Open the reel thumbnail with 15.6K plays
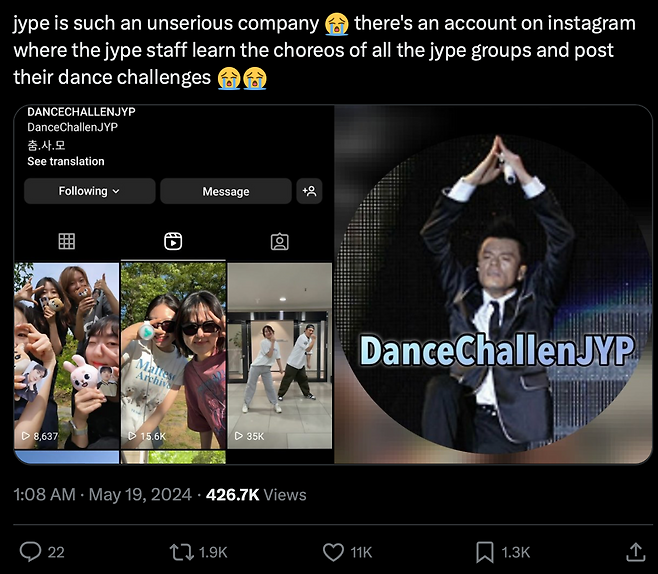This screenshot has height=574, width=658. click(x=173, y=360)
